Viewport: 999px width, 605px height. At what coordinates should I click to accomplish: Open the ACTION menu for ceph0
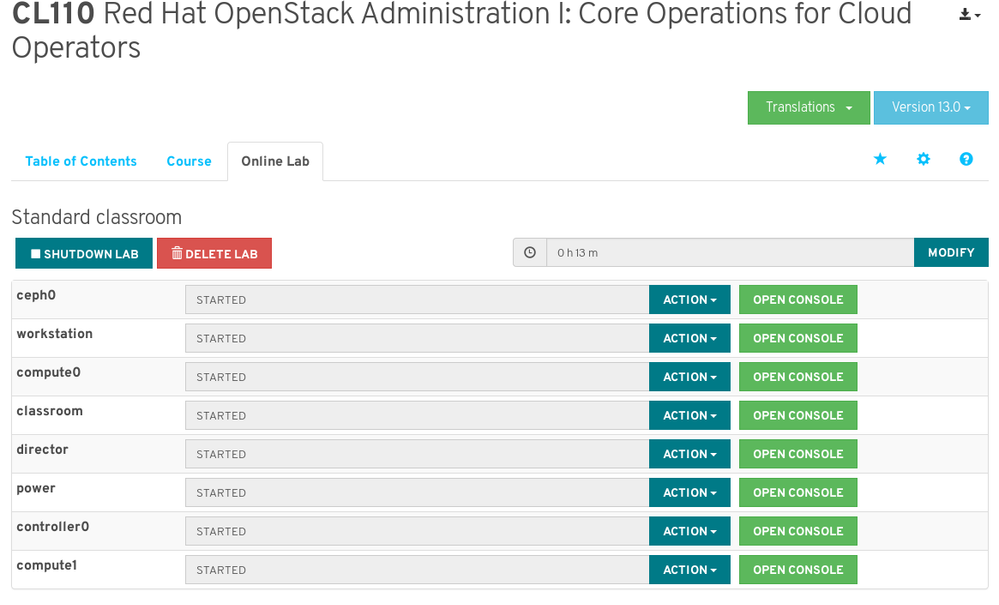point(690,300)
